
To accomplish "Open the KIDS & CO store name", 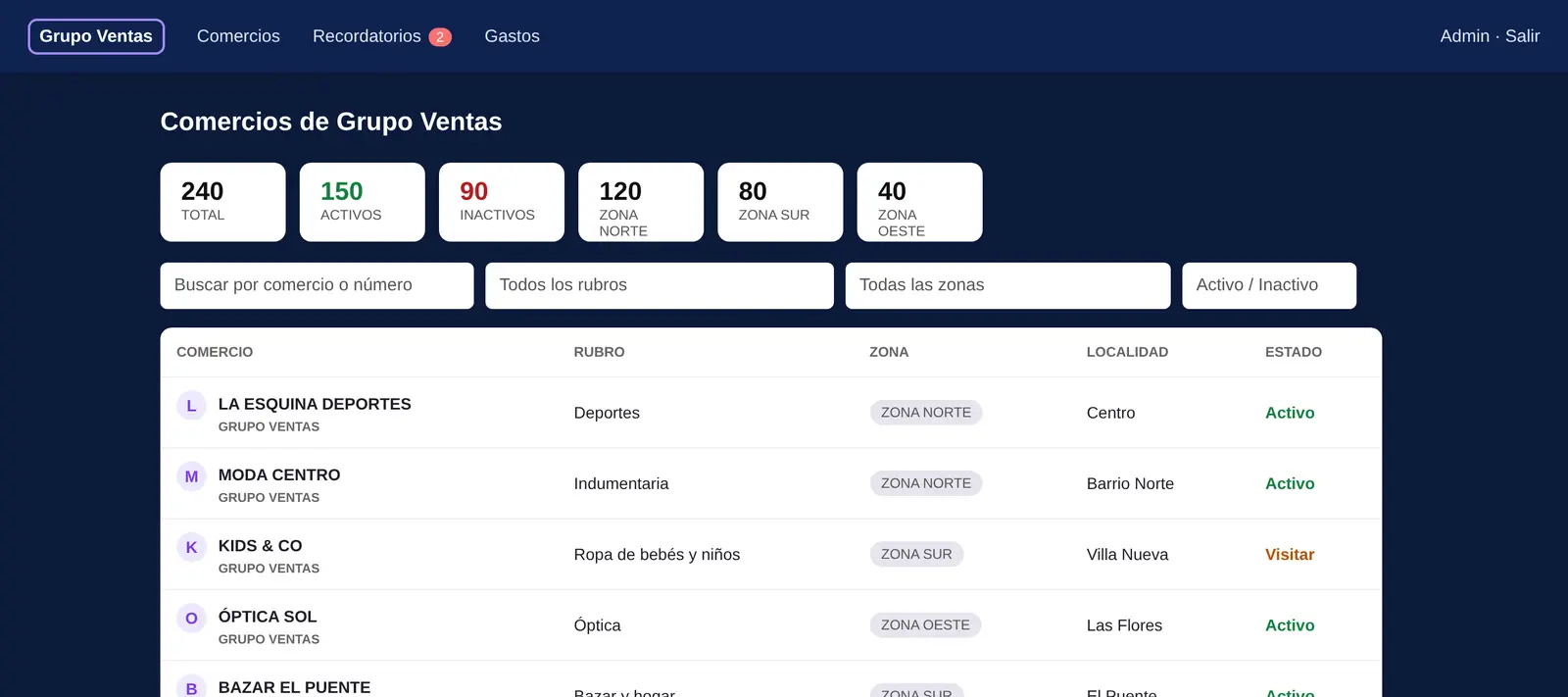I will click(x=260, y=545).
